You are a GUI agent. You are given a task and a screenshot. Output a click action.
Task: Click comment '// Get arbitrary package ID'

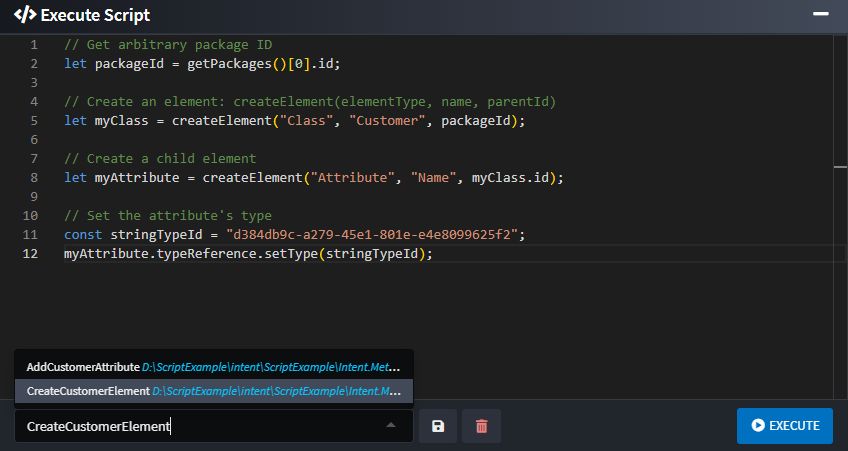point(168,44)
